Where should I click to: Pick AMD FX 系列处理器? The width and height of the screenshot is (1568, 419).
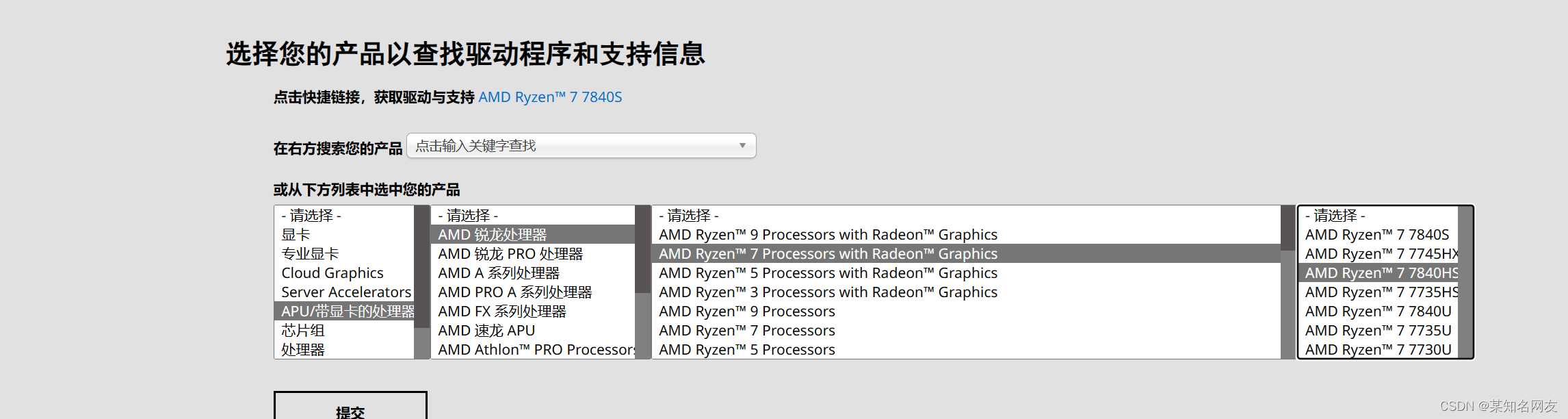tap(533, 312)
